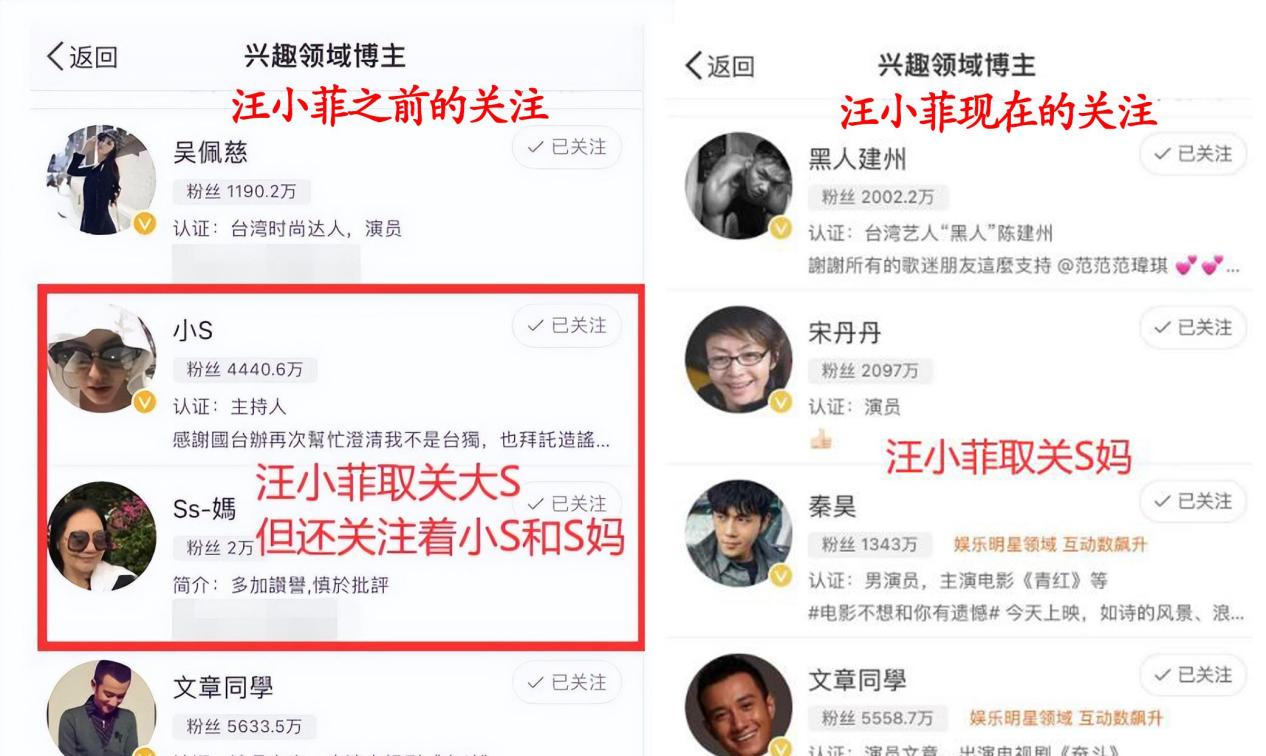This screenshot has height=756, width=1266.
Task: Open Ss-媽's avatar picture
Action: (100, 536)
